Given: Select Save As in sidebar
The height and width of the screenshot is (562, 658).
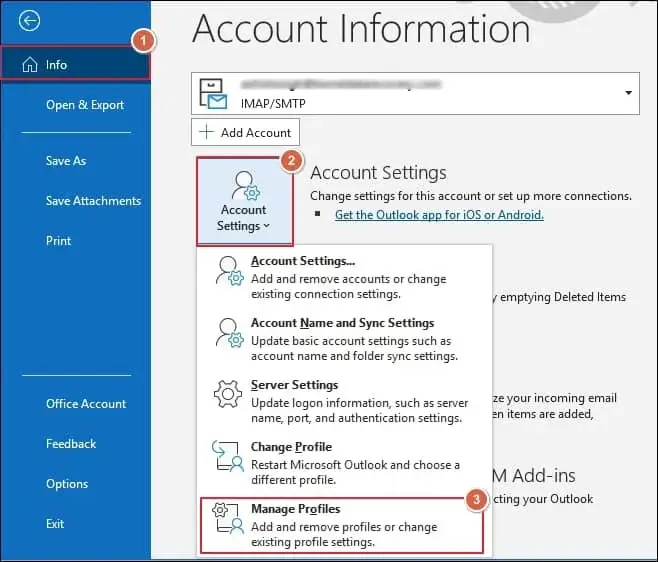Looking at the screenshot, I should (x=66, y=161).
